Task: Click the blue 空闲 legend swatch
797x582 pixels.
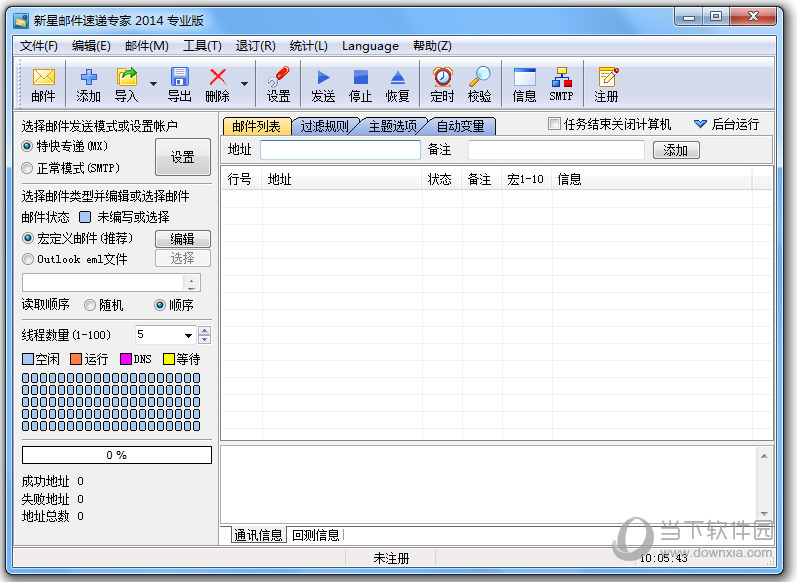Action: pyautogui.click(x=28, y=359)
